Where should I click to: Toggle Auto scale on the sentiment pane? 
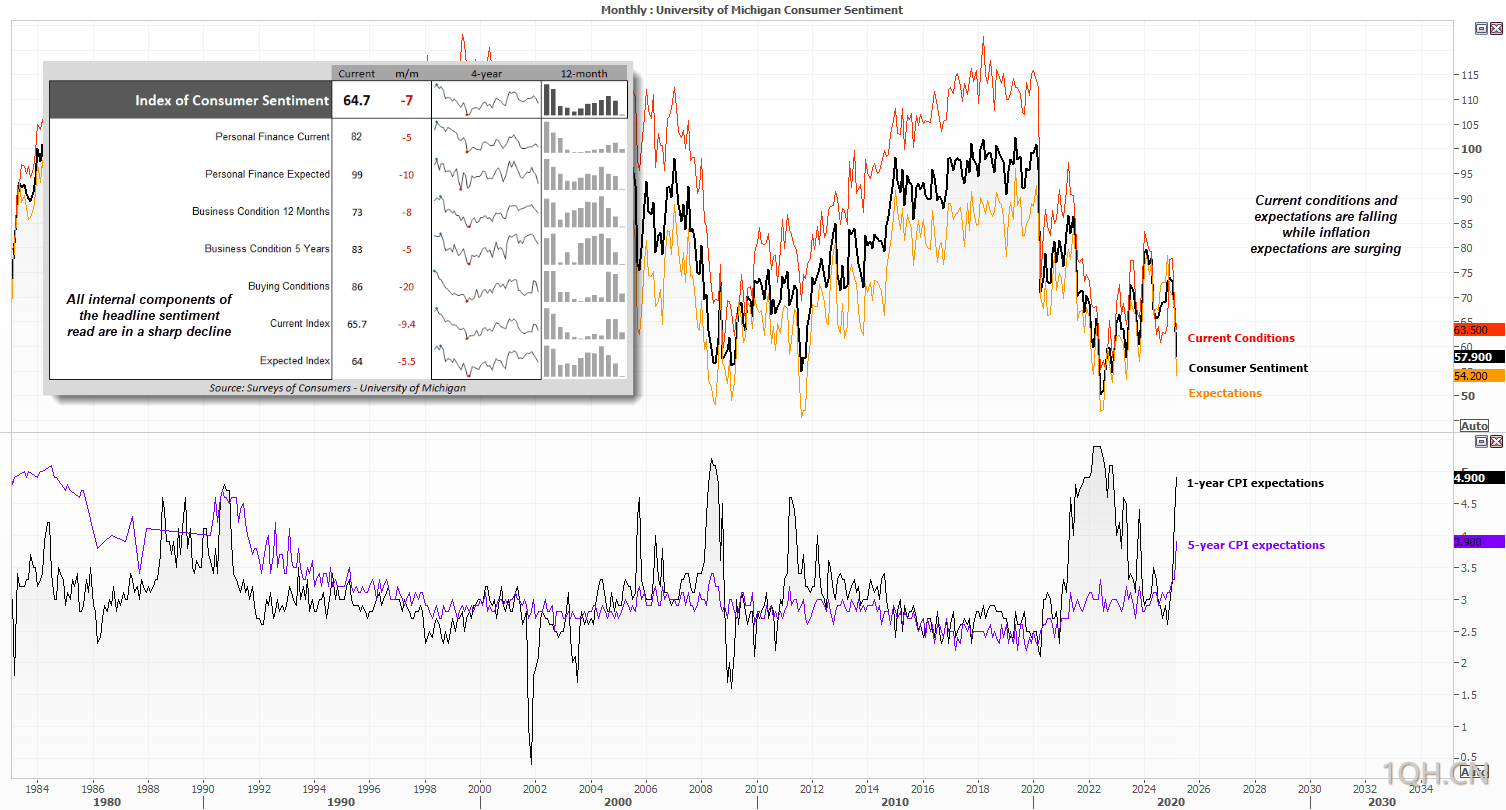pyautogui.click(x=1474, y=426)
